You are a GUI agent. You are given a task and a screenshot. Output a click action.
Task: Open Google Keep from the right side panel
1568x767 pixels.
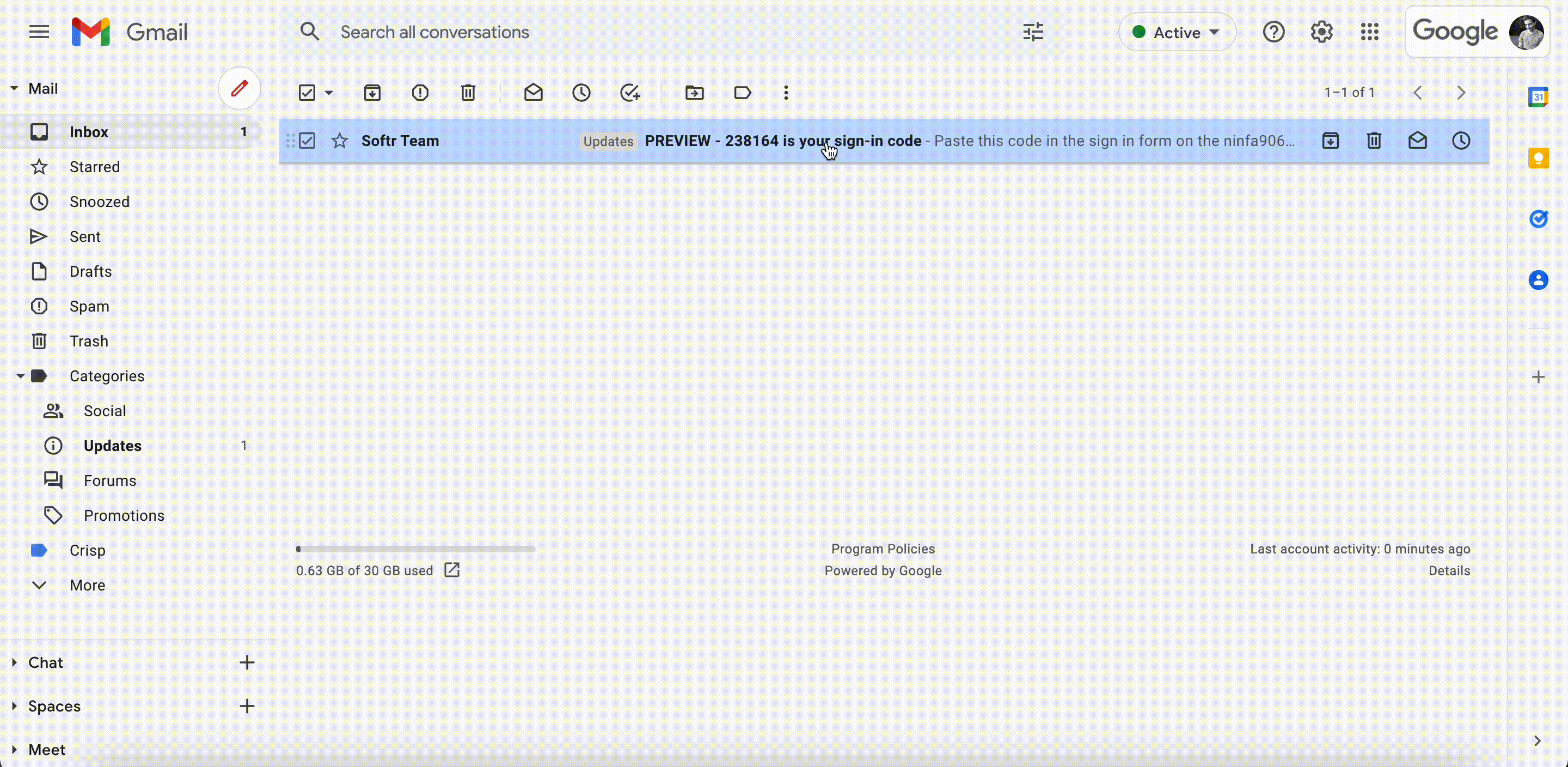[x=1539, y=158]
